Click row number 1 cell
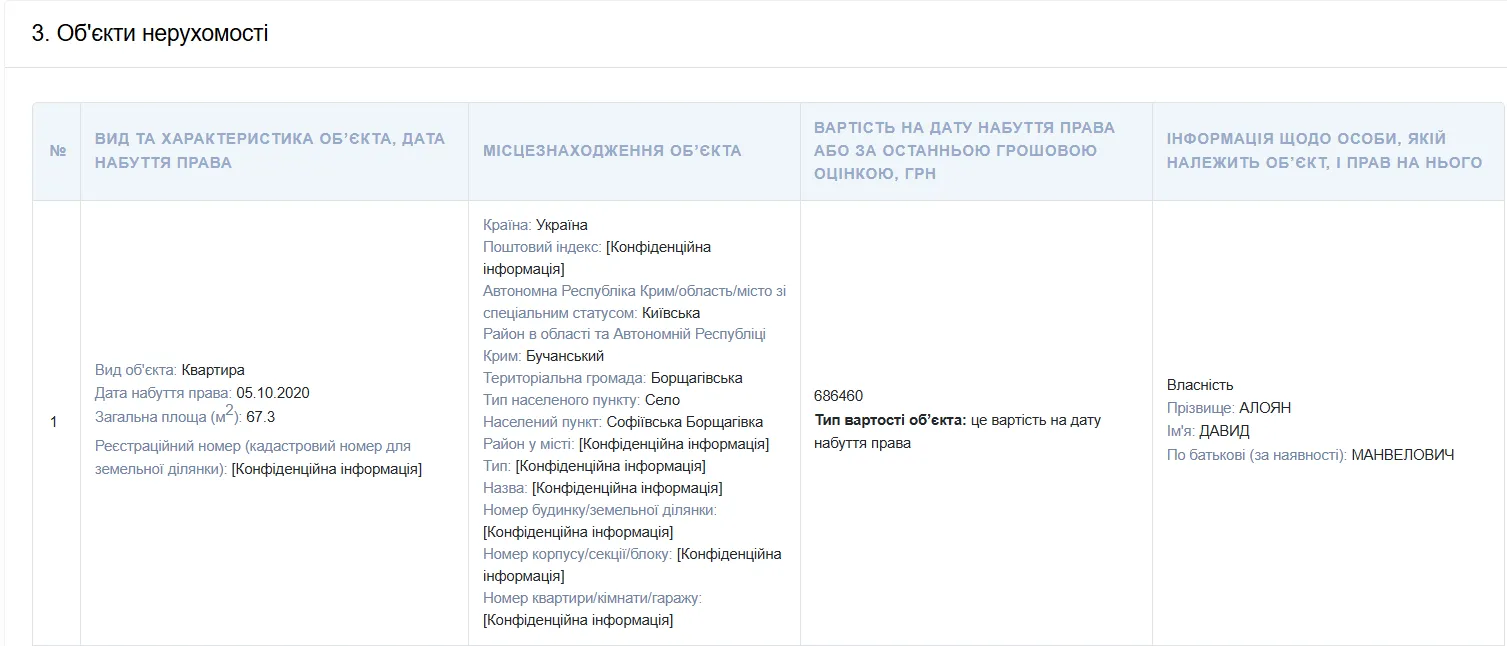 [54, 422]
